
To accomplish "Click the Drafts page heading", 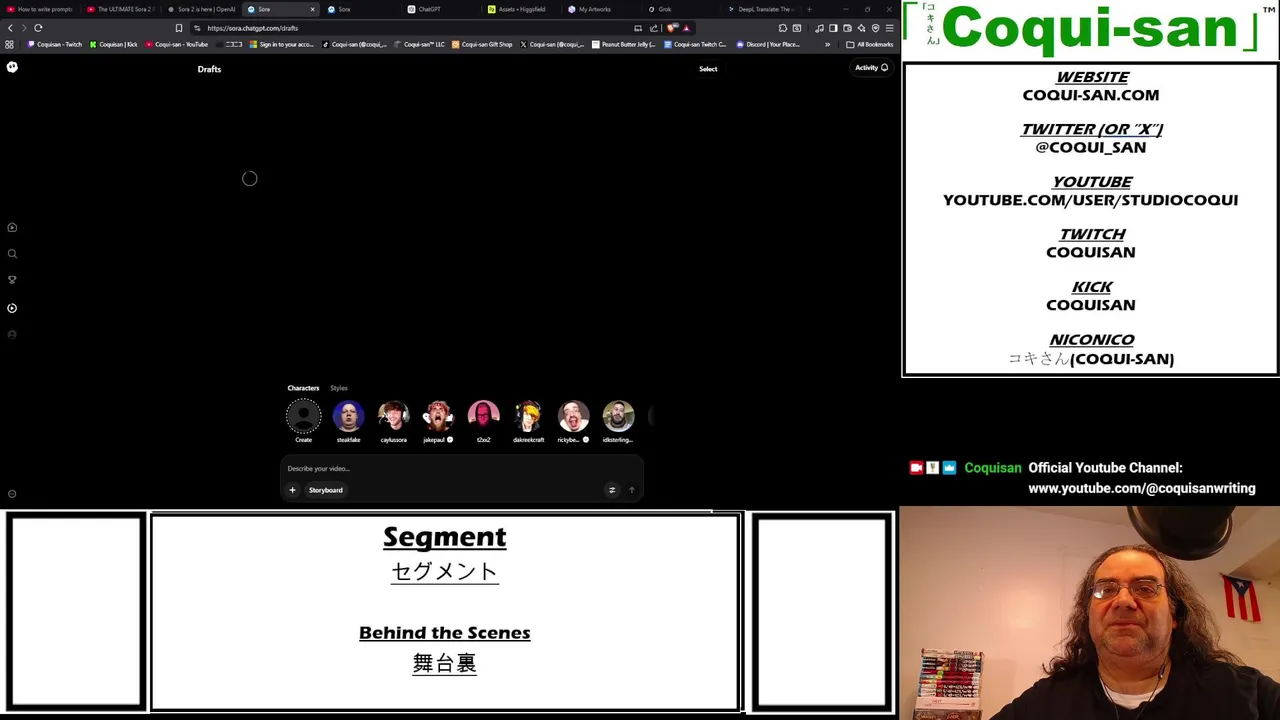I will 209,69.
